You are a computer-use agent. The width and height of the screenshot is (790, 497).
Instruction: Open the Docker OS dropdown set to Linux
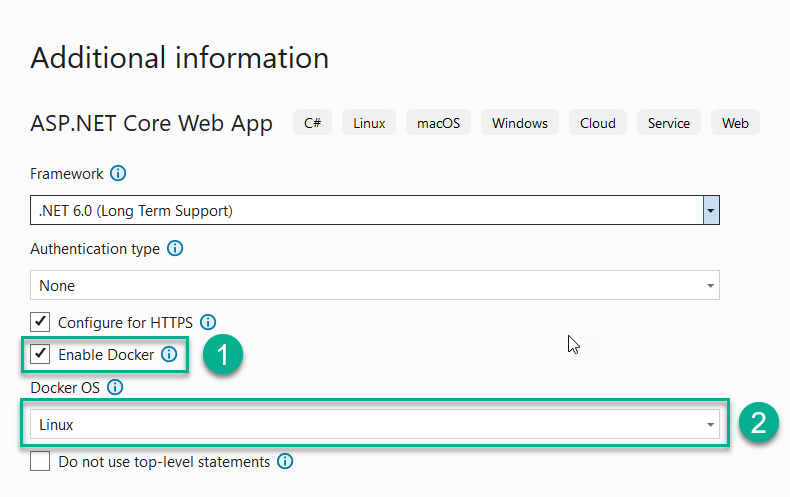(x=375, y=424)
